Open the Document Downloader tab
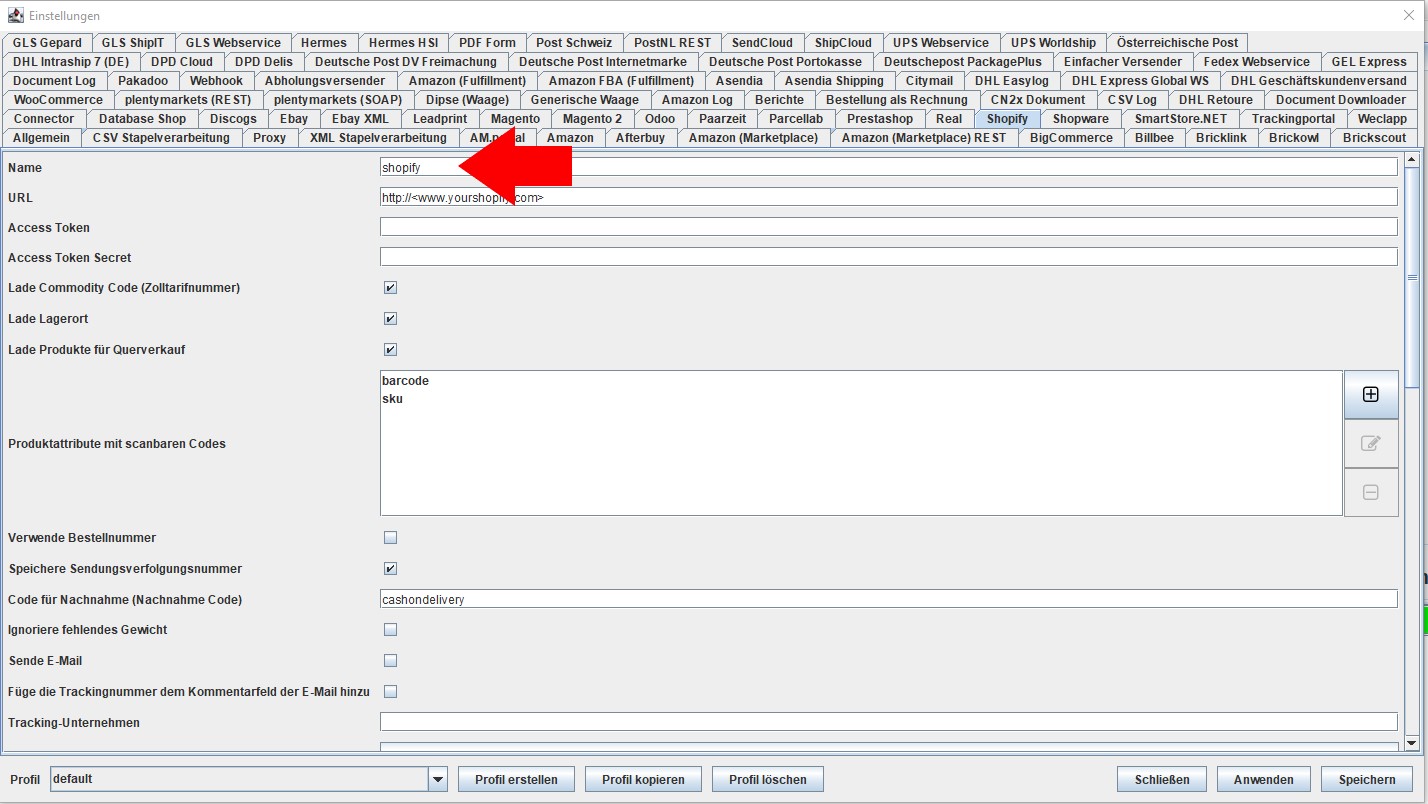The width and height of the screenshot is (1428, 804). [x=1341, y=100]
